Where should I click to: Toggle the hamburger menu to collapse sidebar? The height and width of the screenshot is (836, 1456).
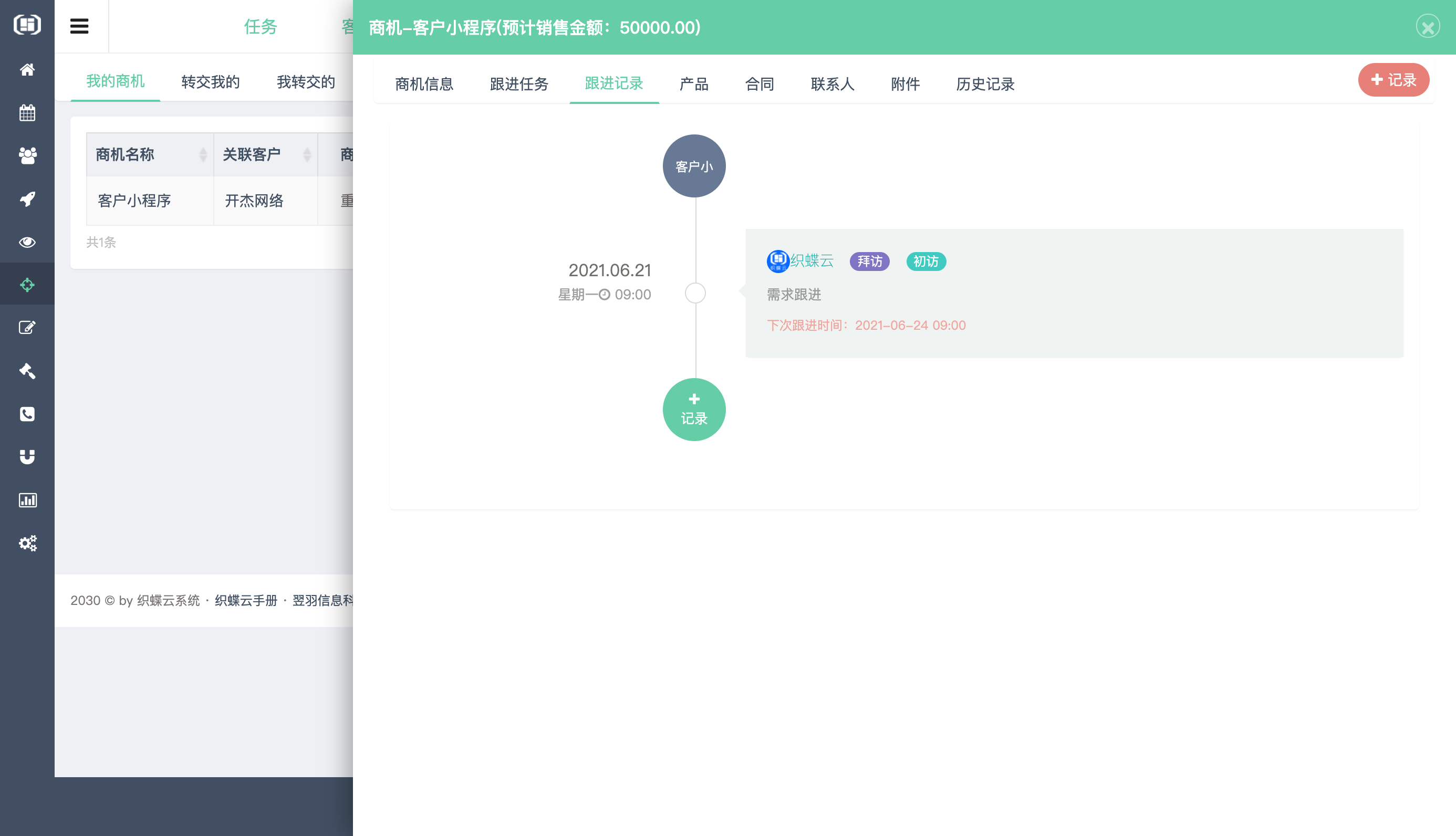tap(80, 26)
